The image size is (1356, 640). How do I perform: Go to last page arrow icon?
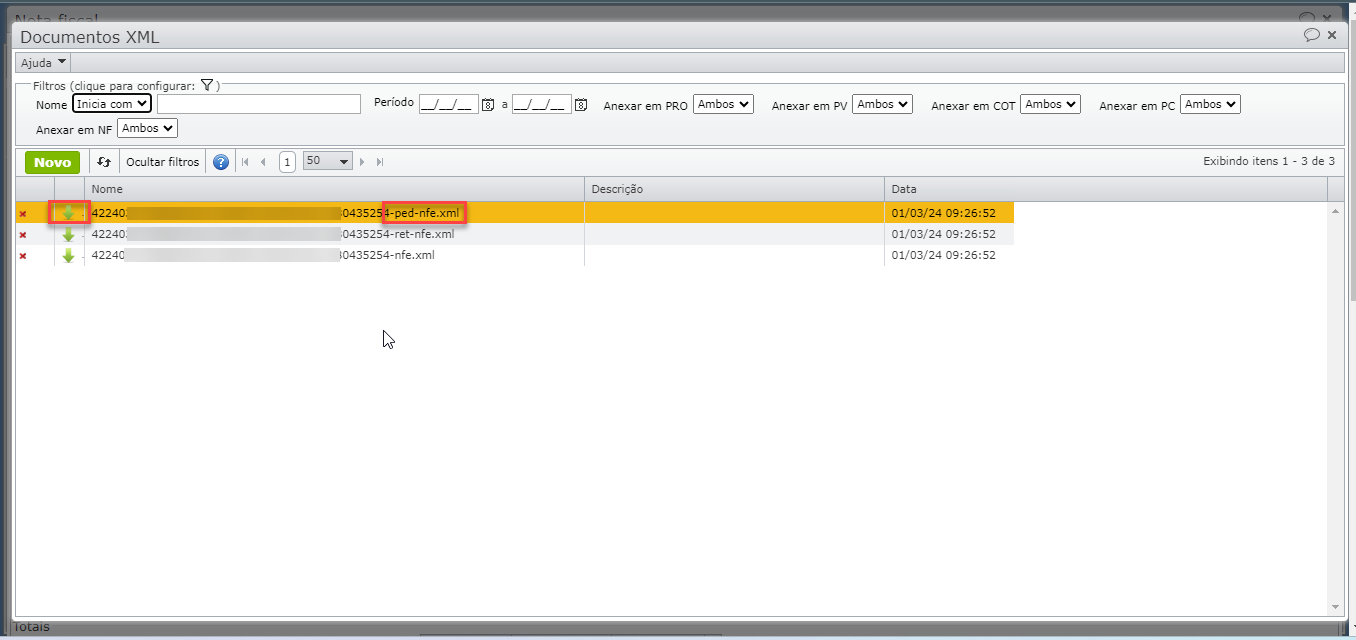(x=380, y=162)
